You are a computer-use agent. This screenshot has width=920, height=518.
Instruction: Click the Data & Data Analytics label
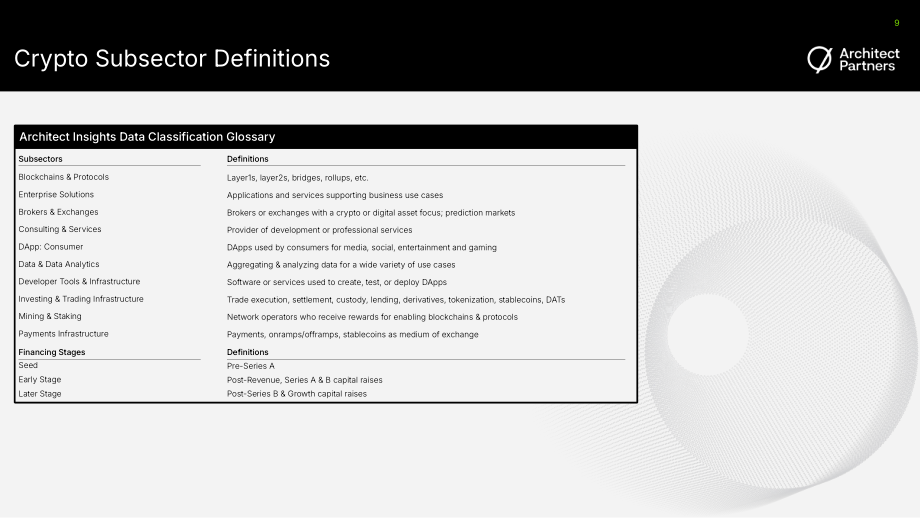[x=59, y=264]
